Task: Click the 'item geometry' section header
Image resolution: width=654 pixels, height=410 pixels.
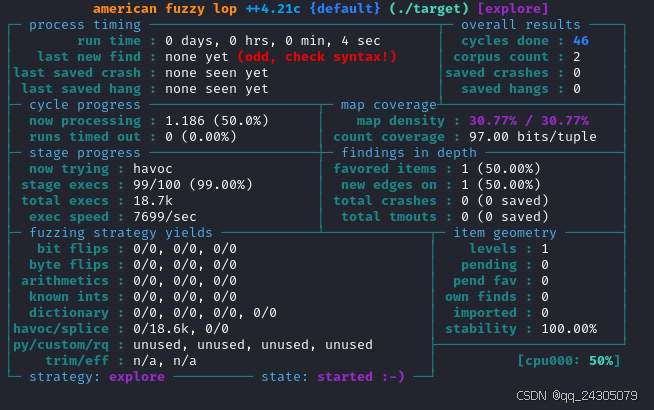Action: [x=505, y=233]
